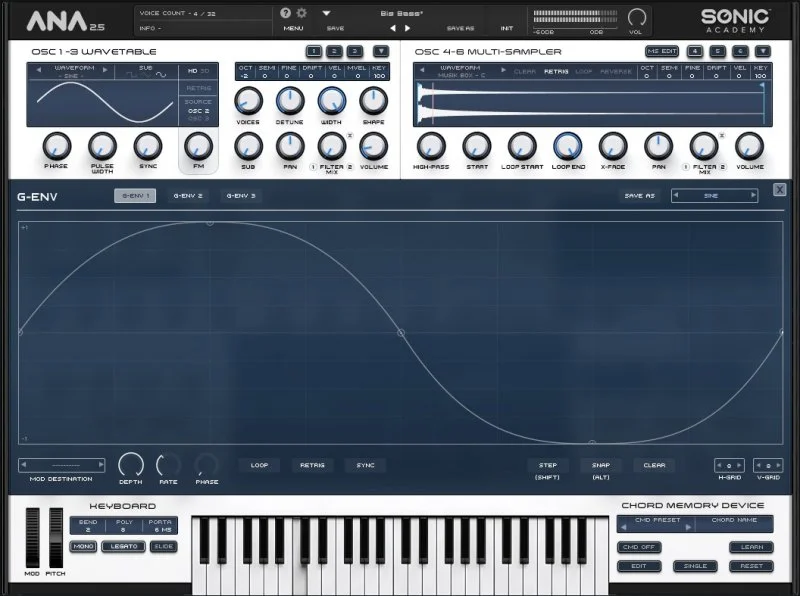The height and width of the screenshot is (596, 800).
Task: Step to next G-ENV shape preset
Action: (753, 195)
